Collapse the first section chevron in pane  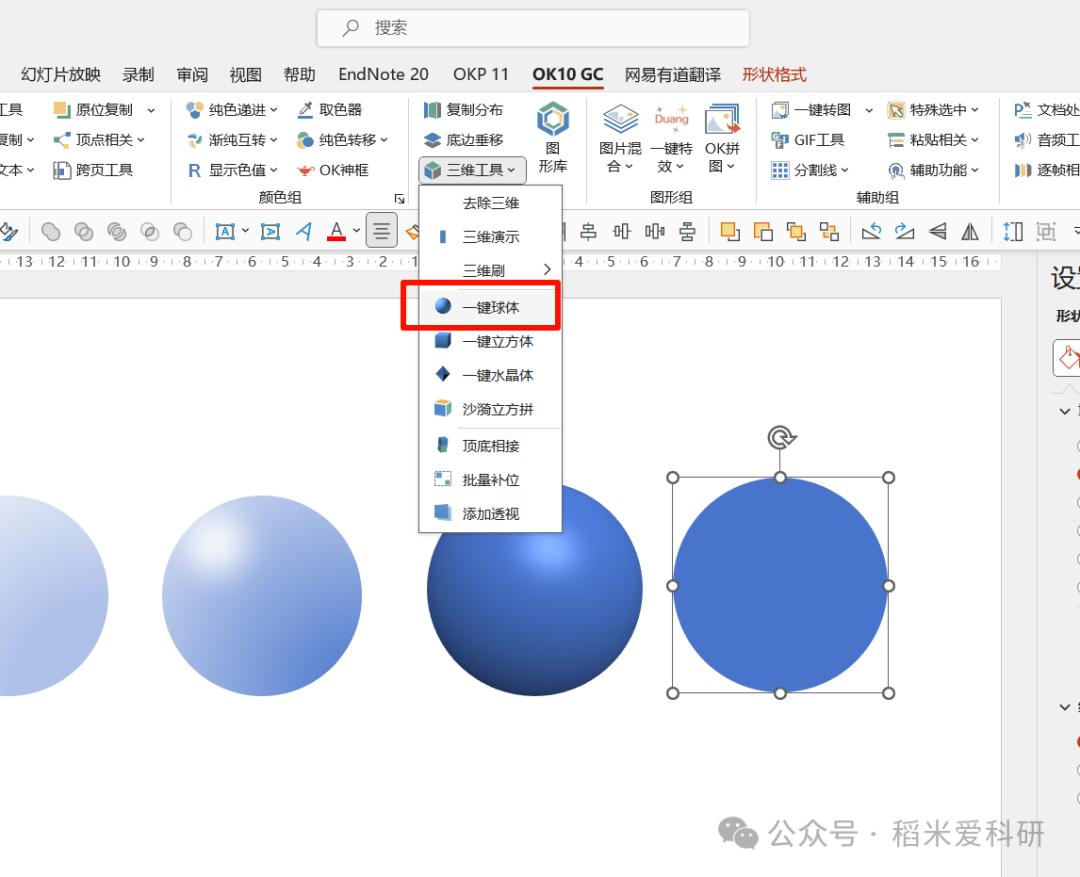point(1064,411)
